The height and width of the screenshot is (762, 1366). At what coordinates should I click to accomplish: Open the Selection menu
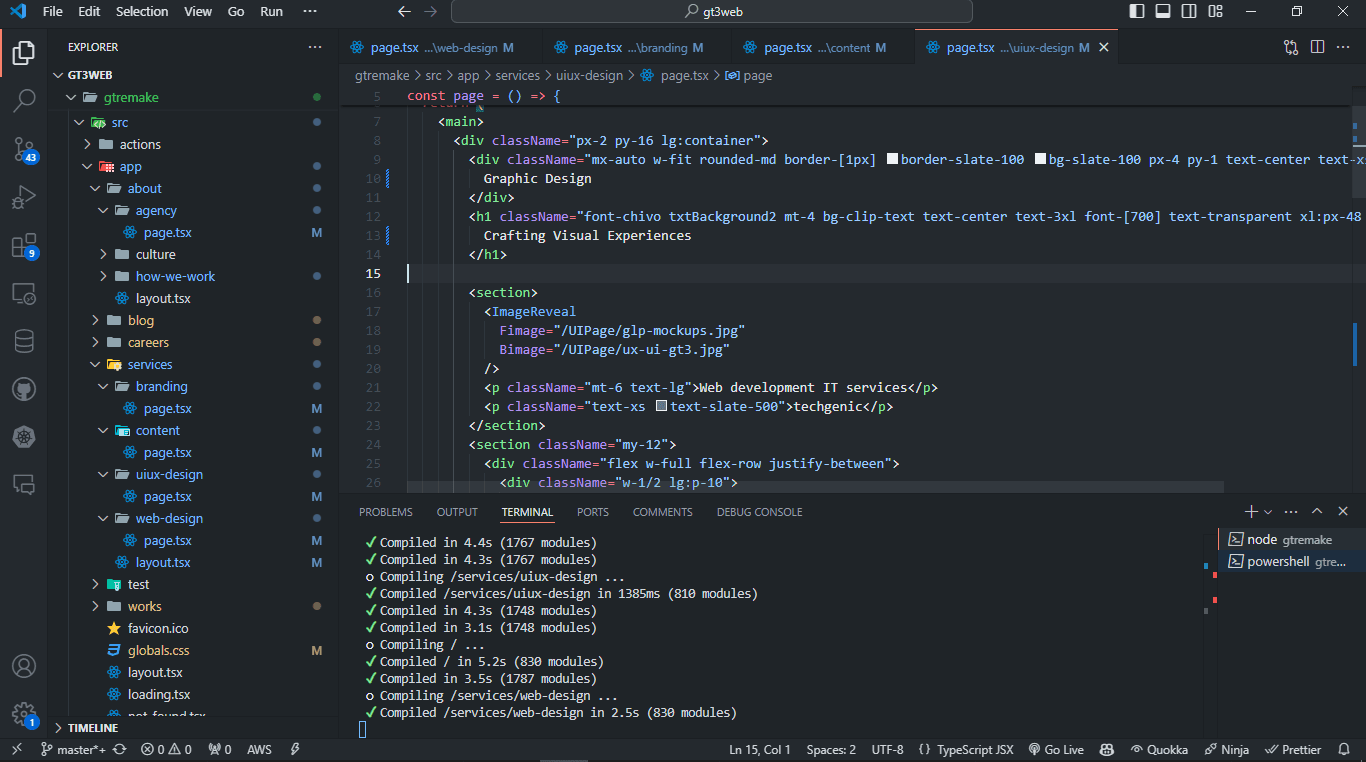click(x=142, y=12)
